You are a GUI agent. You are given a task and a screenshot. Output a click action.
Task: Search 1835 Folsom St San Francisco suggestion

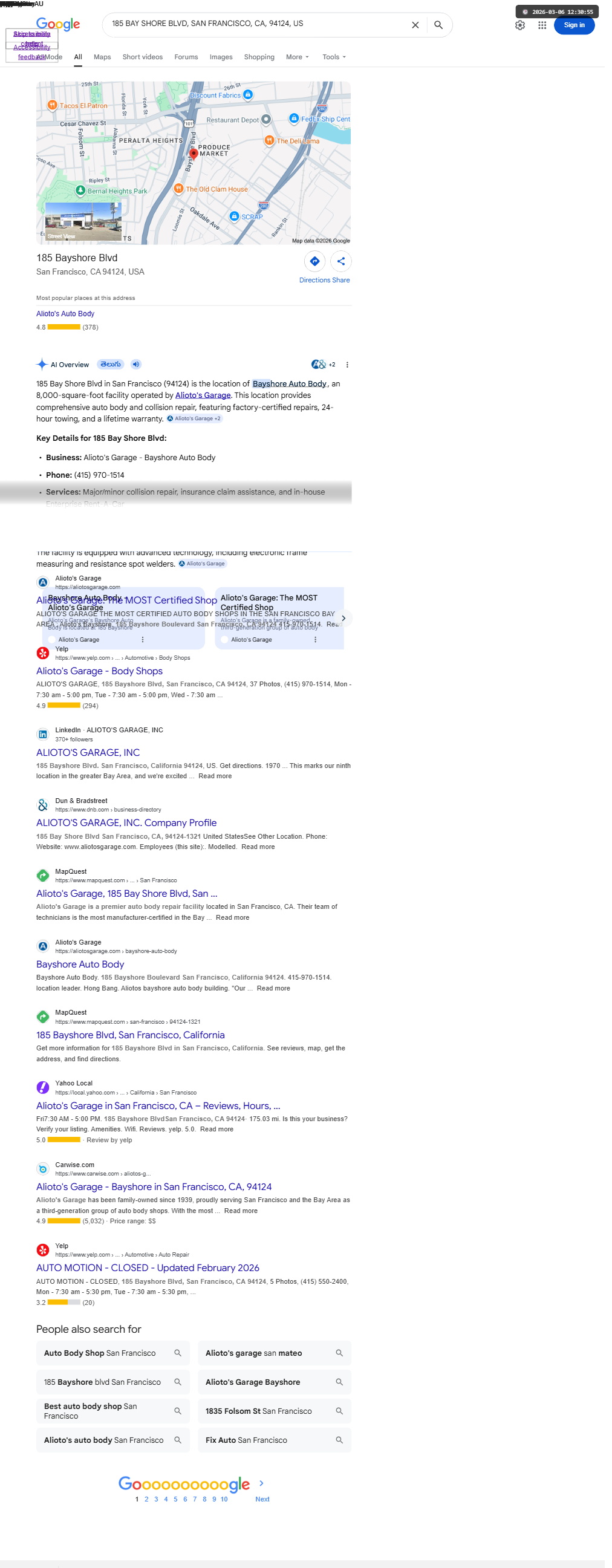275,1410
